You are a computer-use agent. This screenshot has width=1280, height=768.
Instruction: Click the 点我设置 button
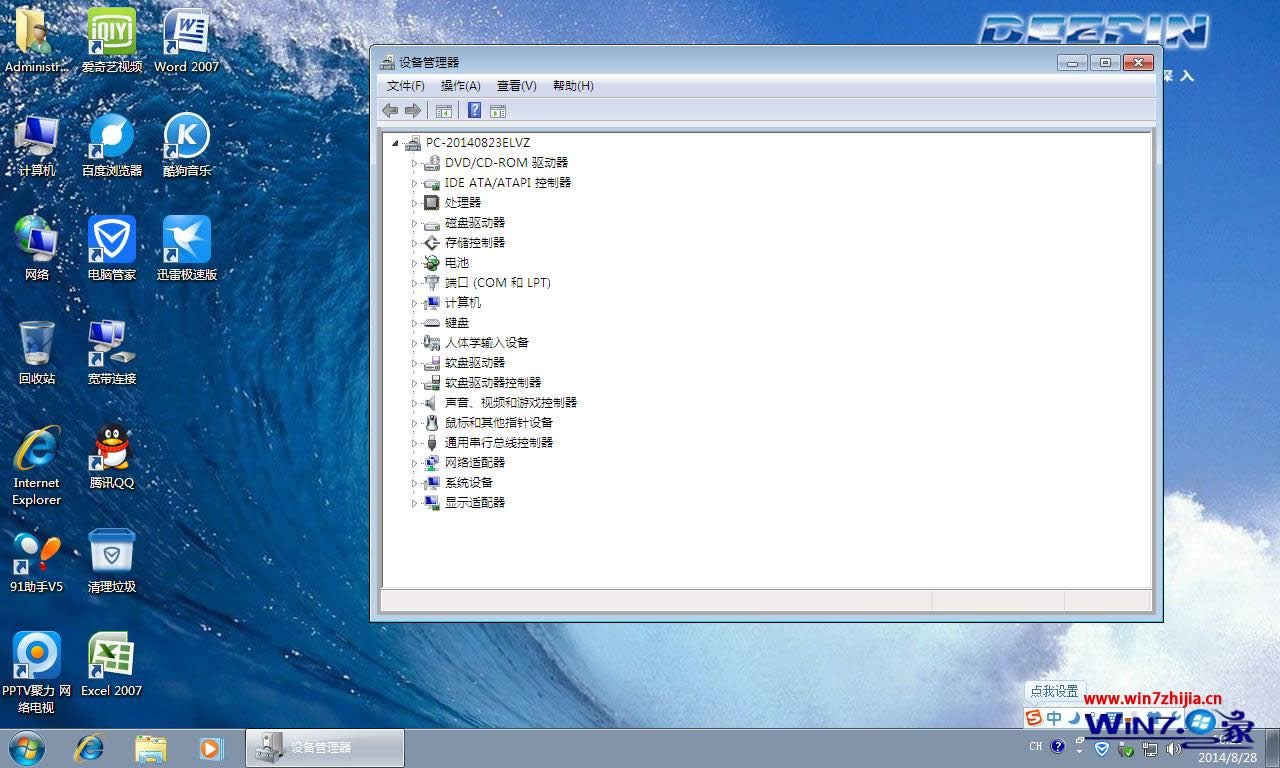(x=1054, y=690)
